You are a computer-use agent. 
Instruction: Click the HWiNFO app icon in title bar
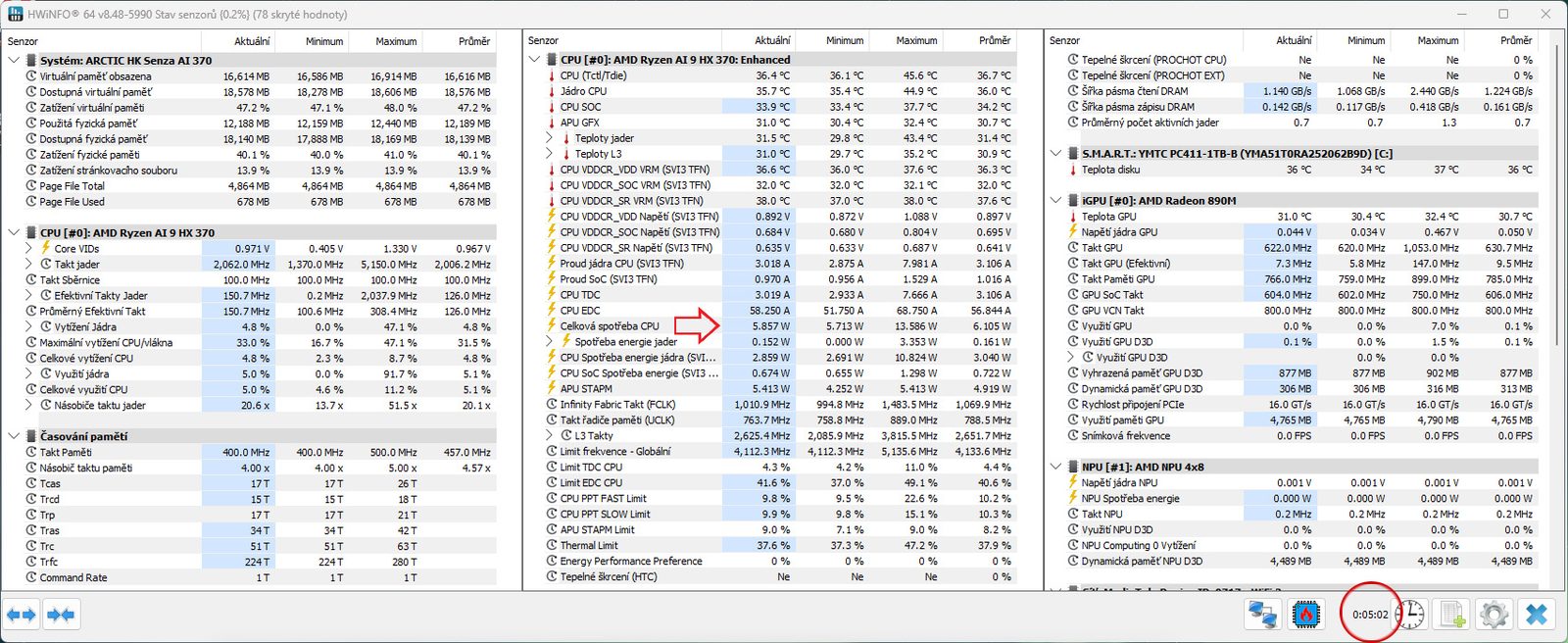[x=15, y=14]
